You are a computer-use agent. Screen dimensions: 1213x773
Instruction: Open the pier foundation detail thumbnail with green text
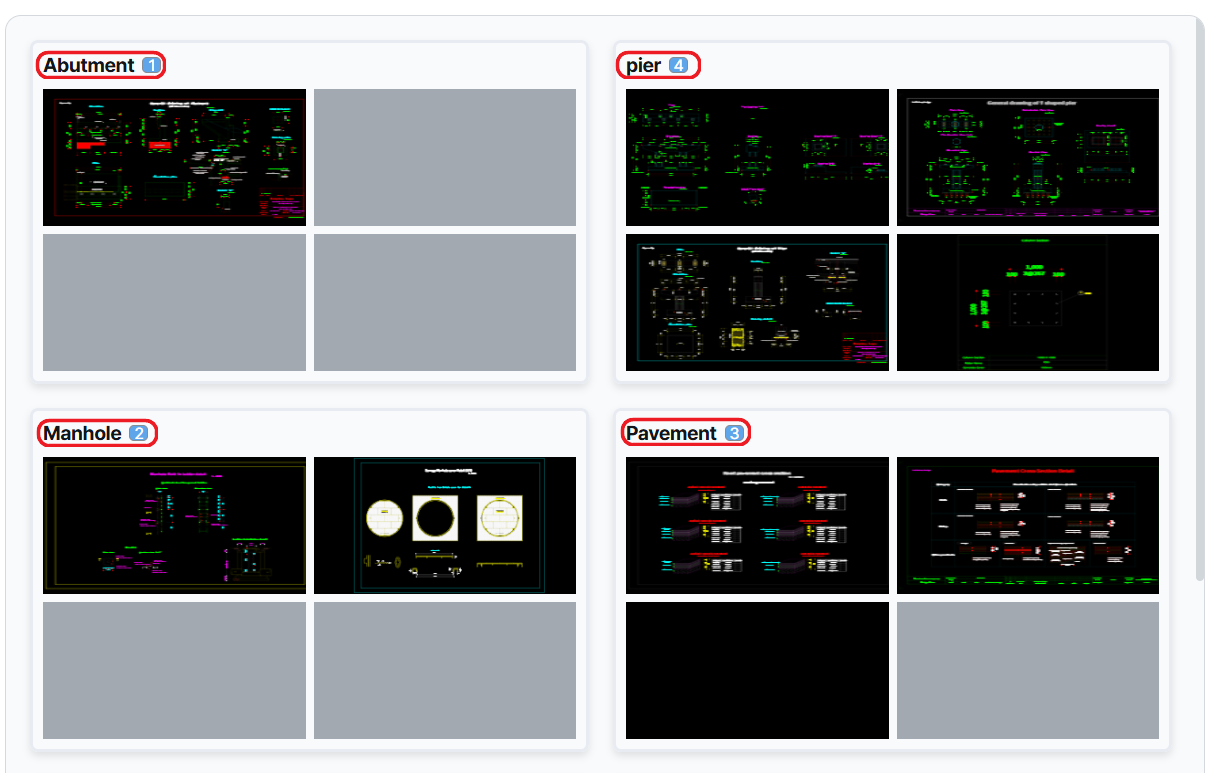[1028, 302]
